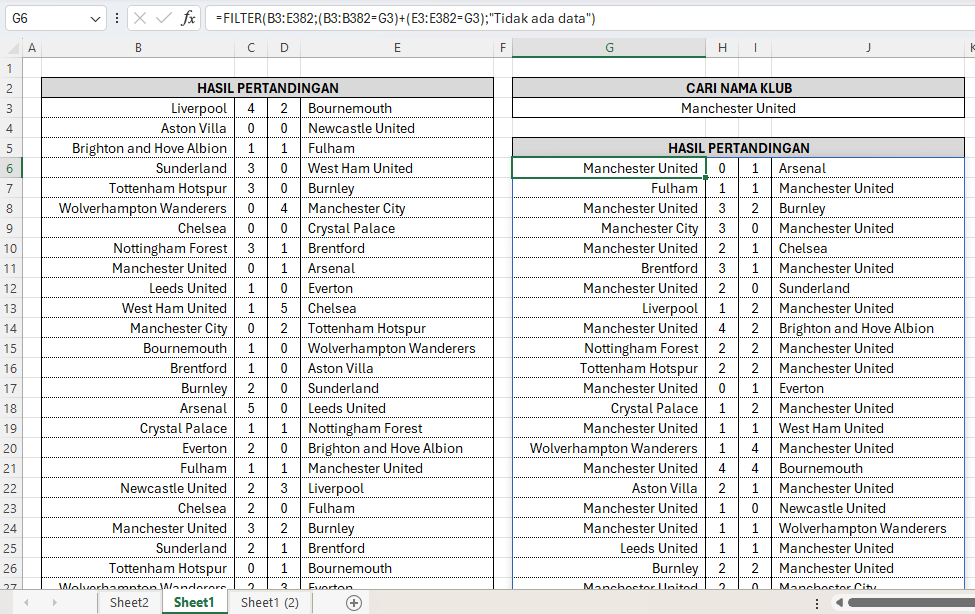Select the Sheet1 tab
The width and height of the screenshot is (975, 614).
tap(194, 602)
